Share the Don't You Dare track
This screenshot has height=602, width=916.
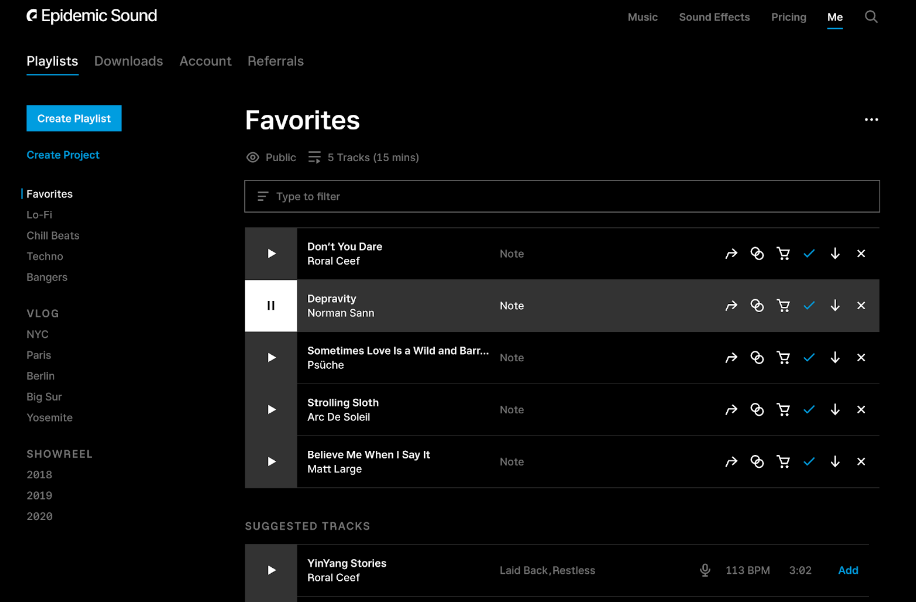click(x=731, y=254)
